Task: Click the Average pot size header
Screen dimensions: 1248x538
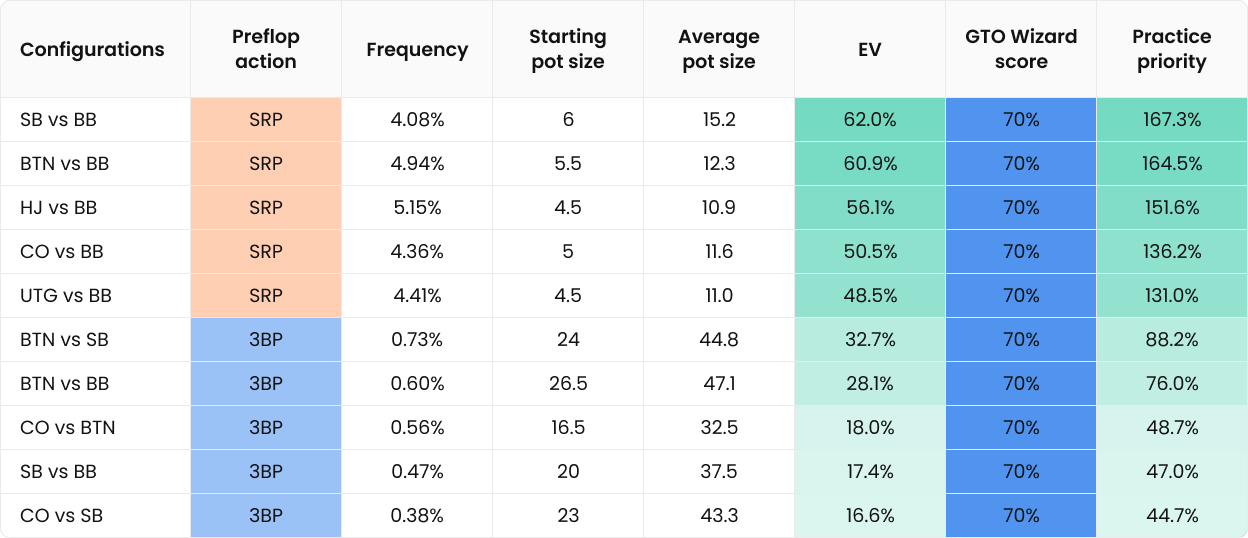Action: point(718,49)
